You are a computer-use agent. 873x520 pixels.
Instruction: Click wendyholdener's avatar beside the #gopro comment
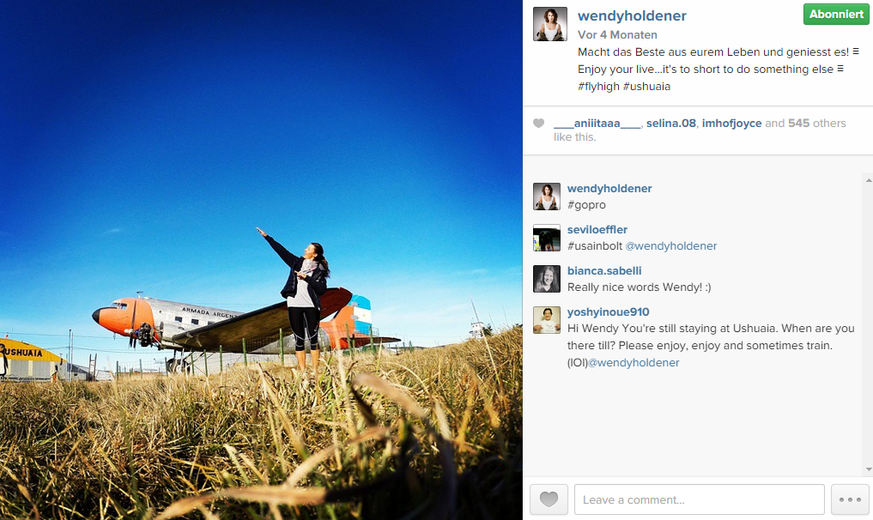click(547, 197)
